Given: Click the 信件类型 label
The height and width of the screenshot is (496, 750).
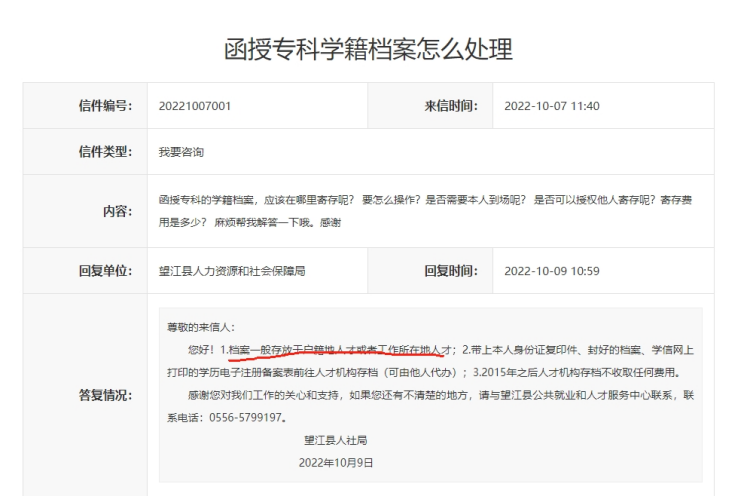Looking at the screenshot, I should click(x=105, y=152).
